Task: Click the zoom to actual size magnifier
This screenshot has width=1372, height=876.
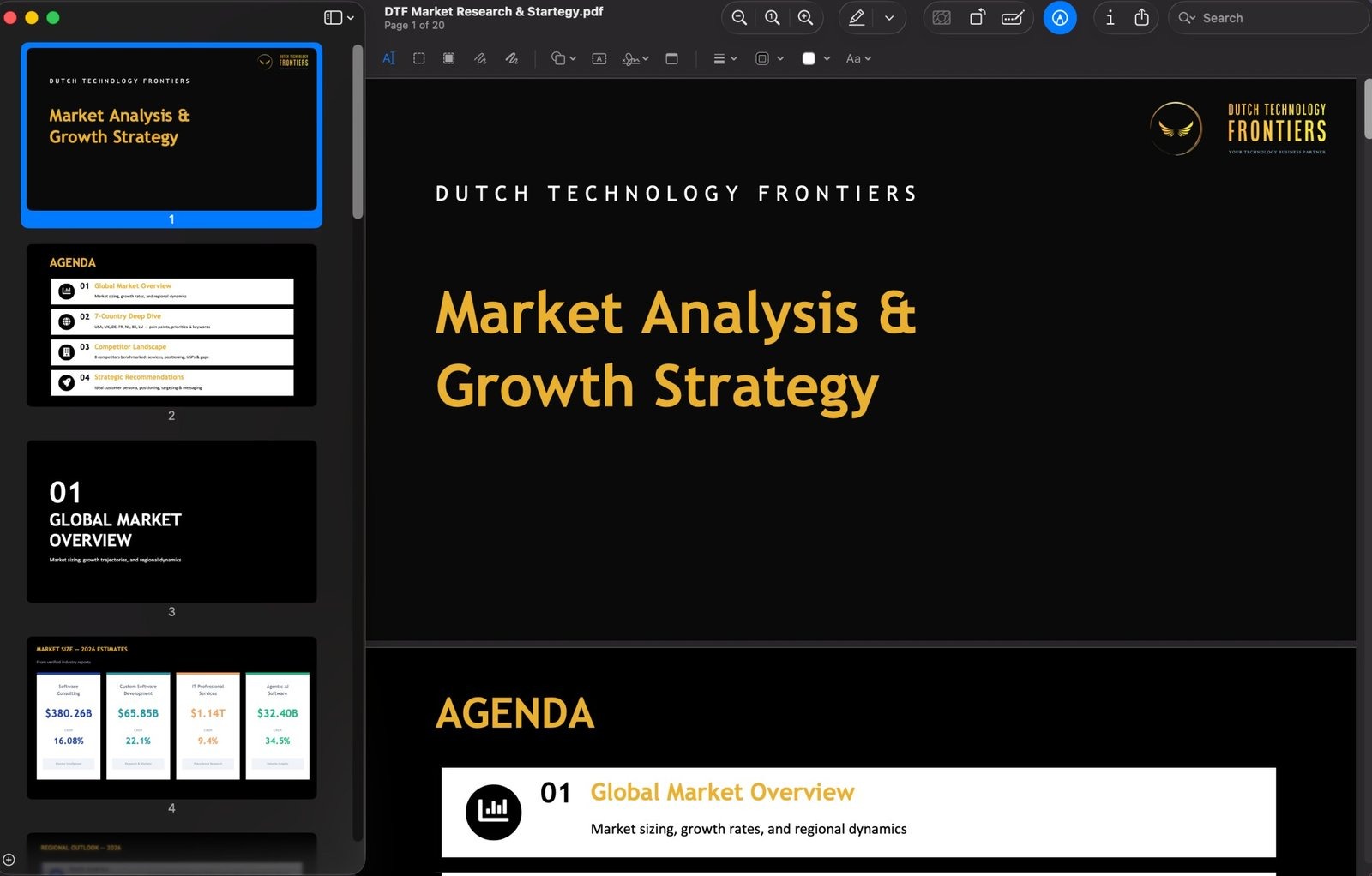Action: 773,18
